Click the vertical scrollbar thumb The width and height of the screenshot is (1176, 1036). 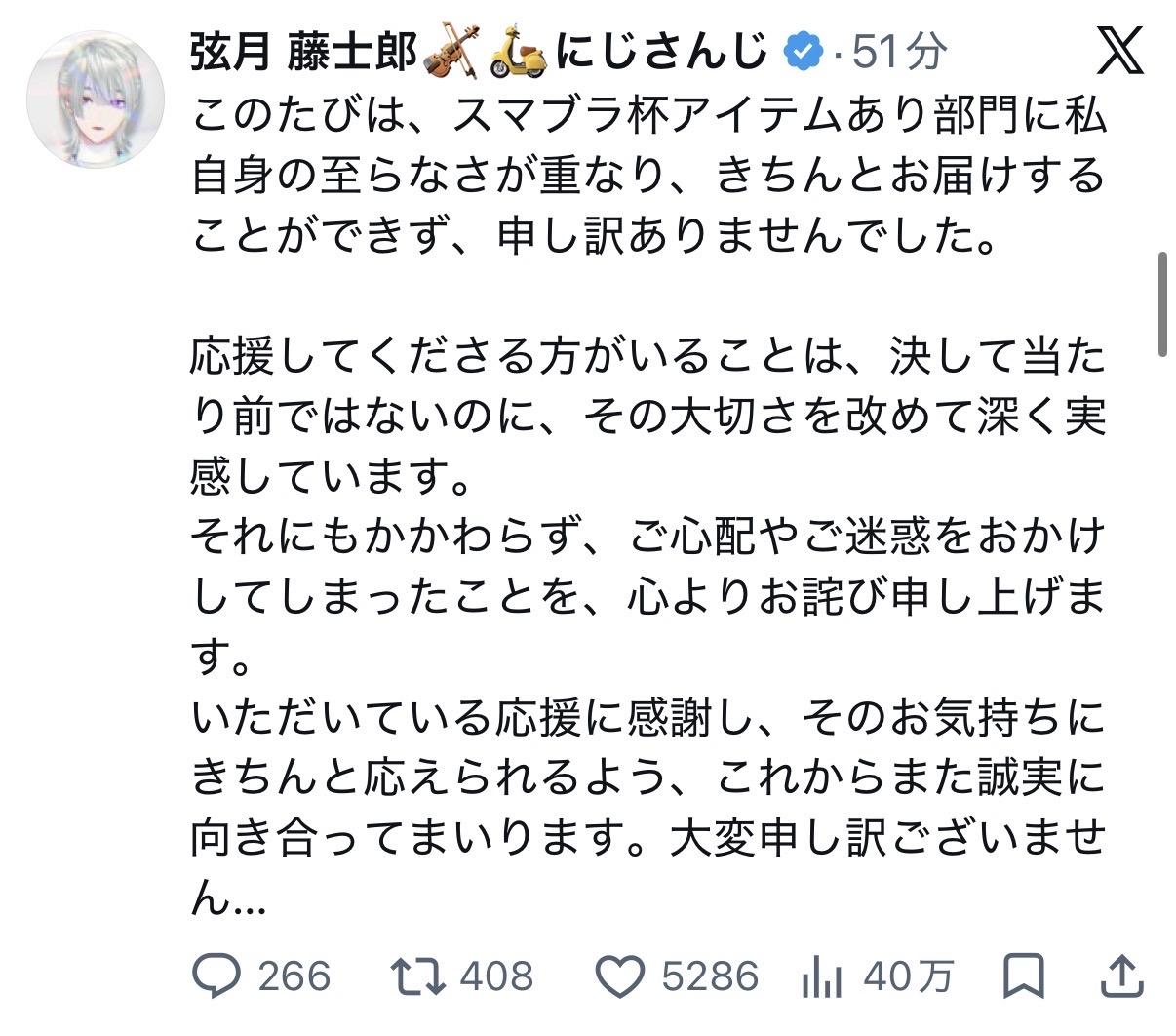[1162, 304]
